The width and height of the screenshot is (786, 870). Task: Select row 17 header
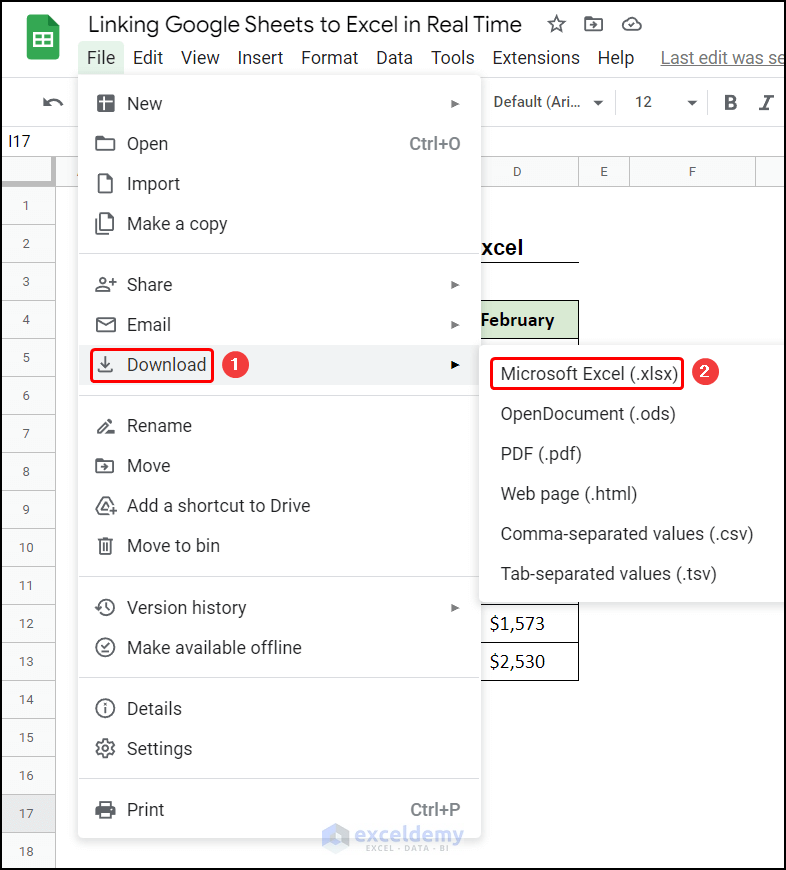[27, 813]
